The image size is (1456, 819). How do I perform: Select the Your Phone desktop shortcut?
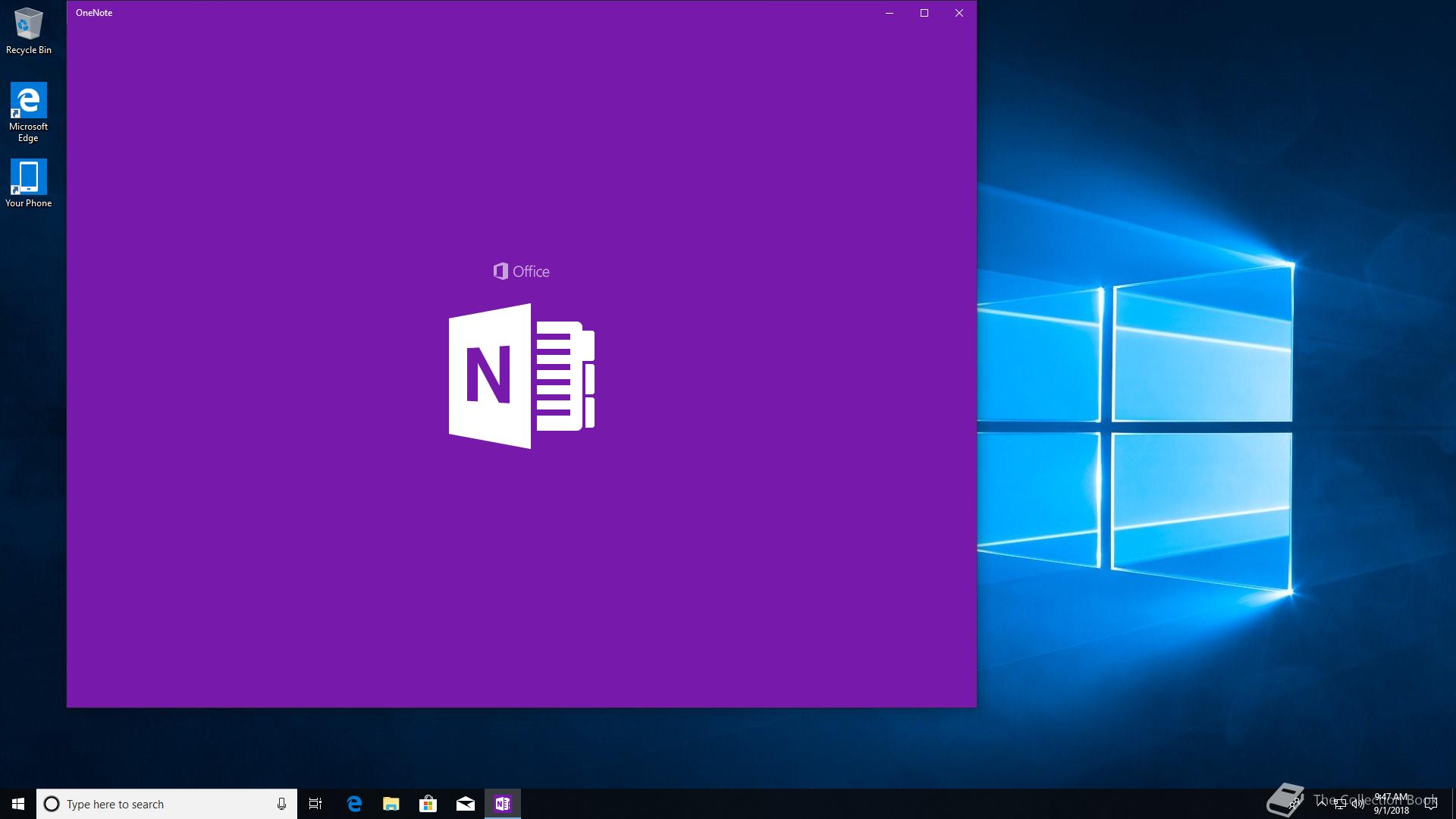click(29, 183)
